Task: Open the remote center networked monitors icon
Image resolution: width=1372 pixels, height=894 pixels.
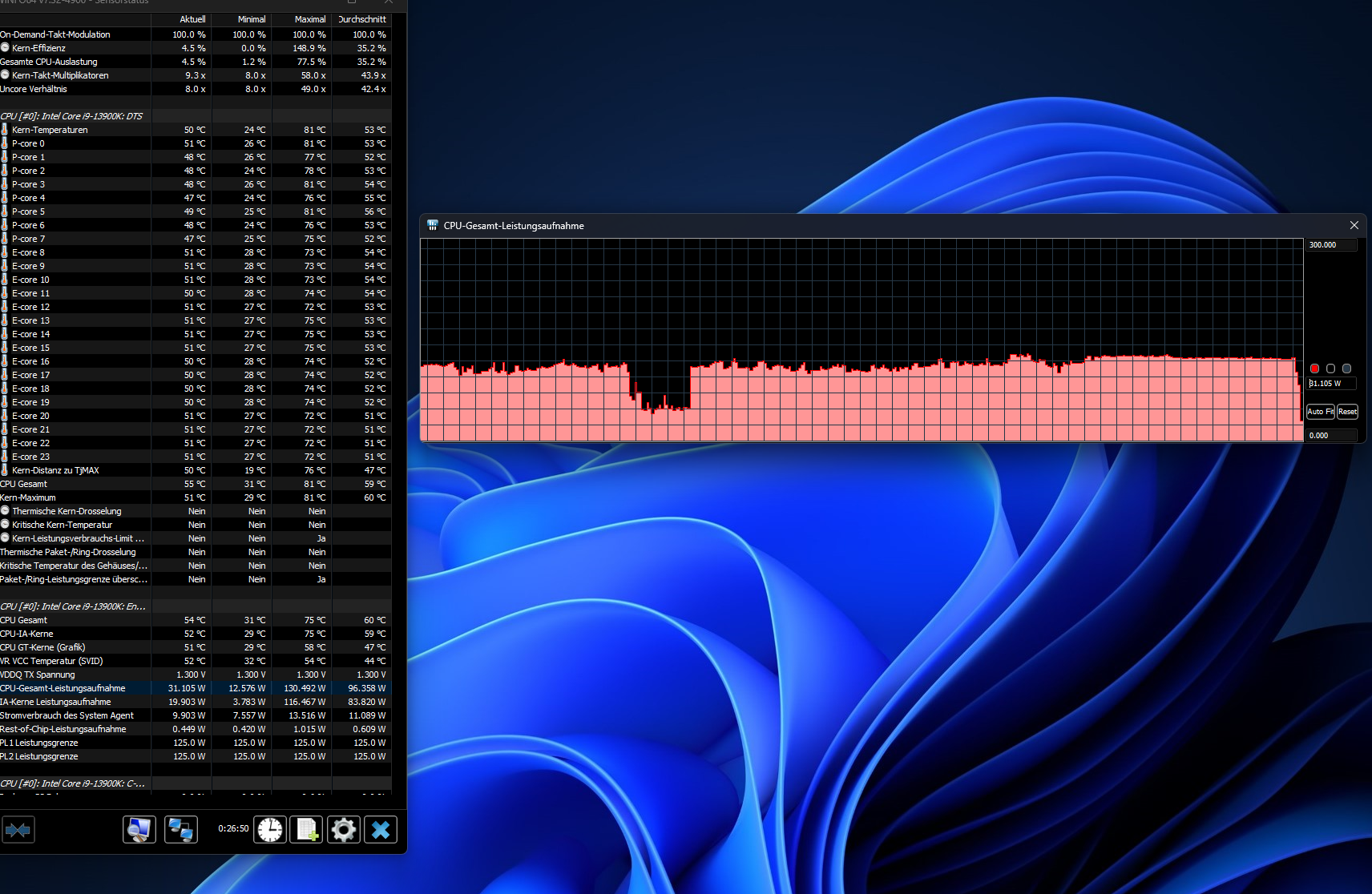Action: (x=181, y=830)
